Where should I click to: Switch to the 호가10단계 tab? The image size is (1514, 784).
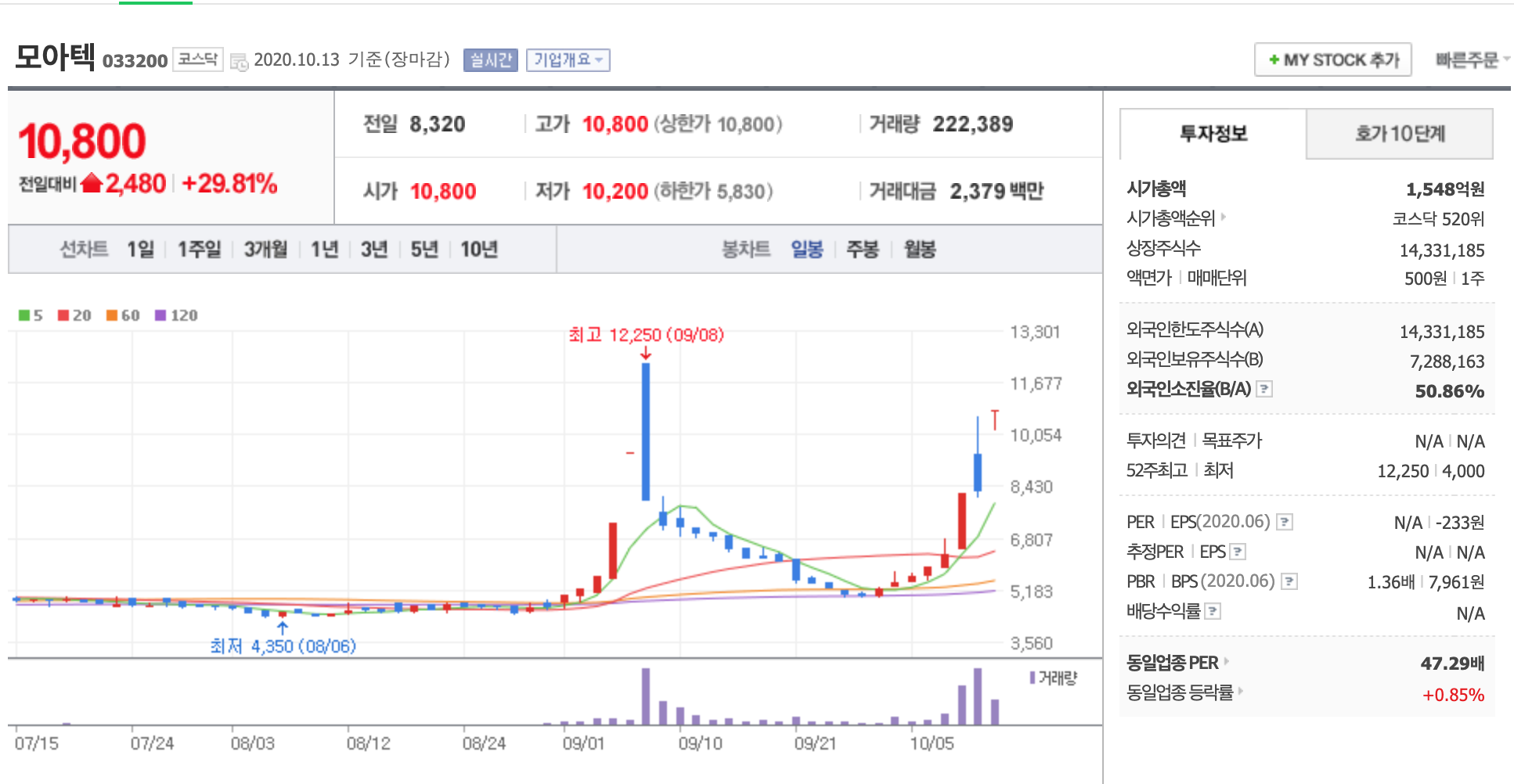1400,134
